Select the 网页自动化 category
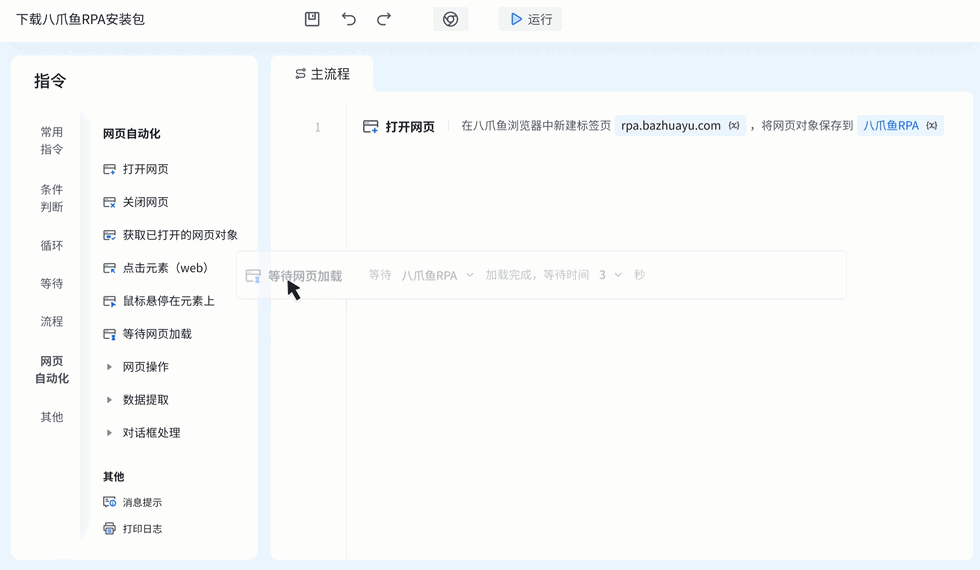Screen dimensions: 980x570 pos(52,369)
